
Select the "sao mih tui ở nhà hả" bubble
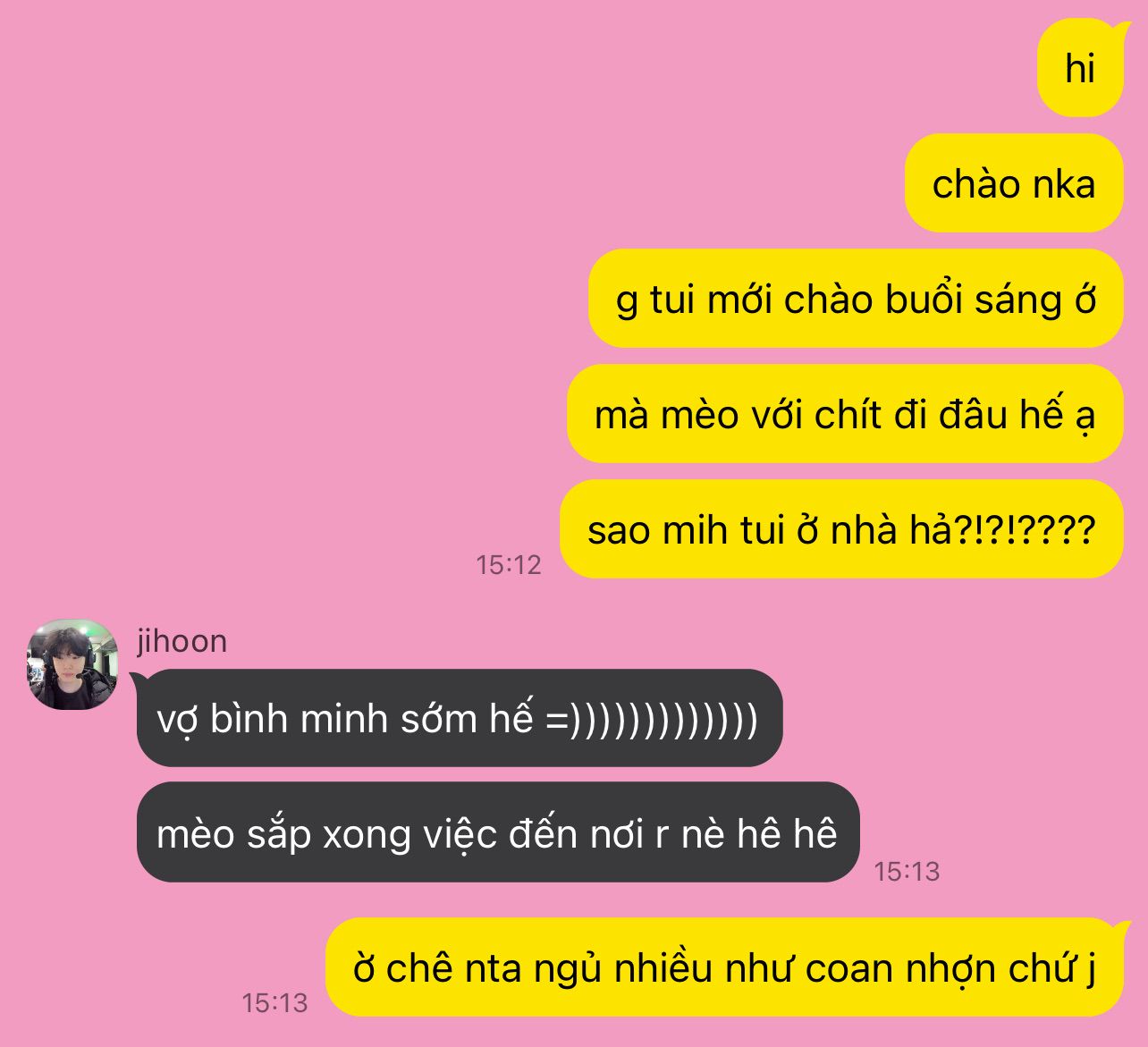(841, 529)
